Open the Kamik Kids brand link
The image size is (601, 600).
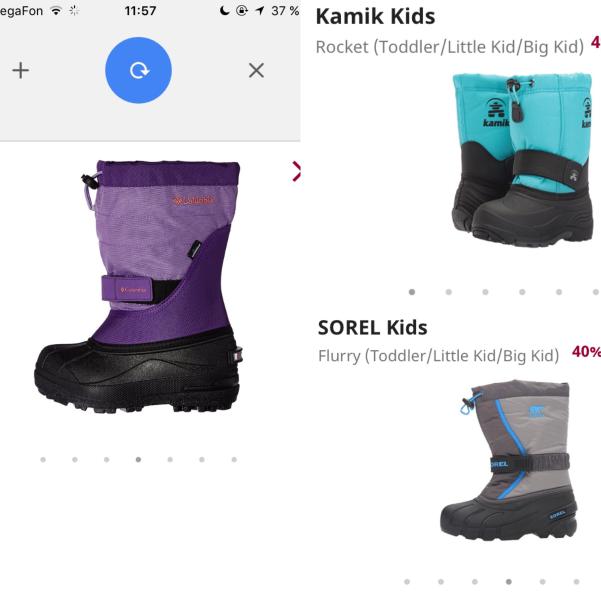[x=375, y=16]
